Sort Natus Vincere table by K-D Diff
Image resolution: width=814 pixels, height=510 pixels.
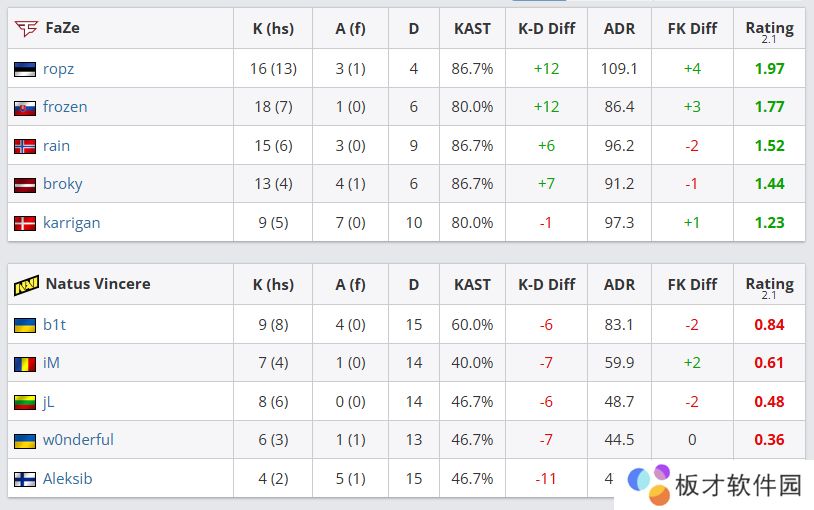coord(546,284)
